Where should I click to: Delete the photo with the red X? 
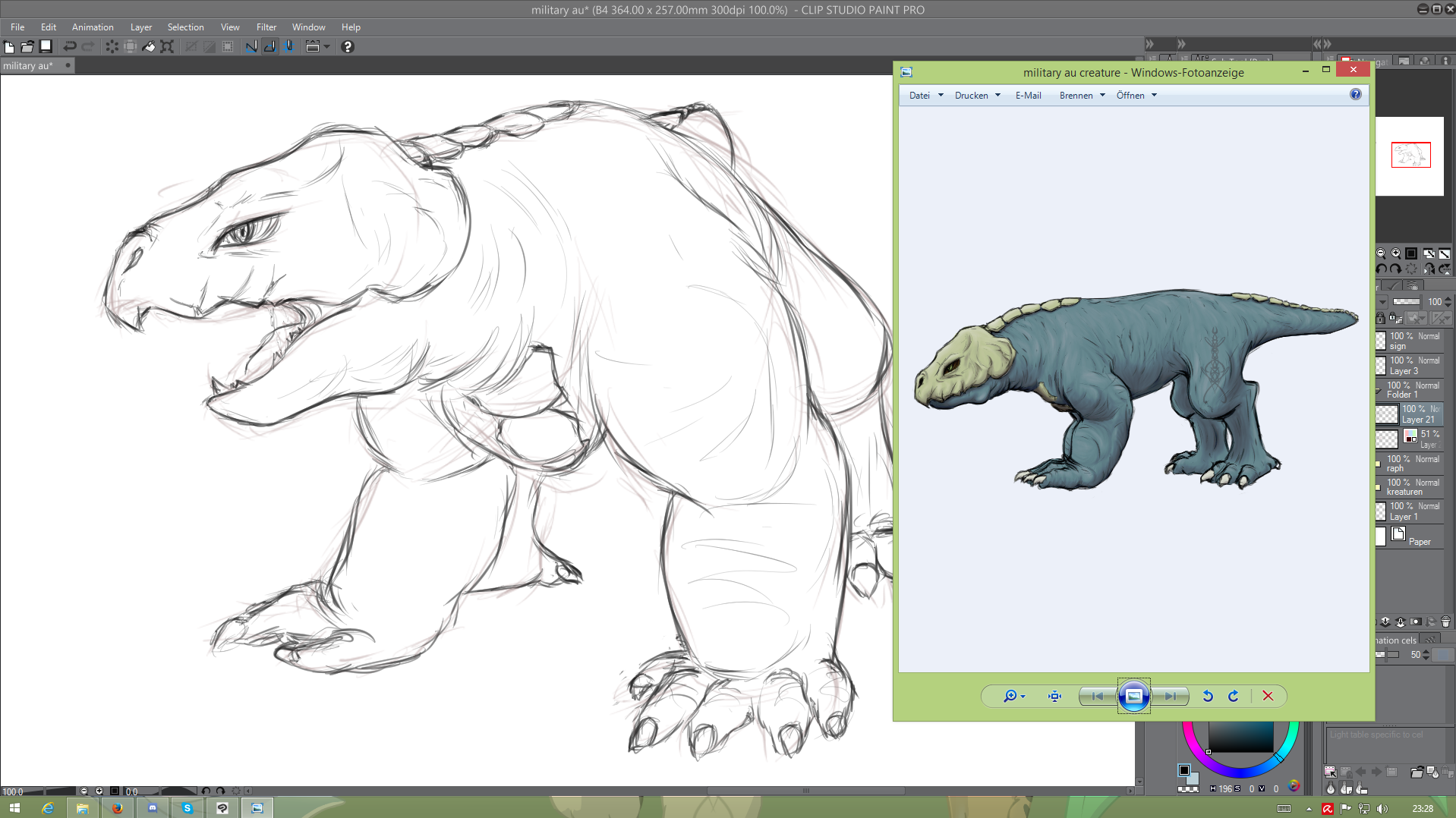(x=1268, y=696)
